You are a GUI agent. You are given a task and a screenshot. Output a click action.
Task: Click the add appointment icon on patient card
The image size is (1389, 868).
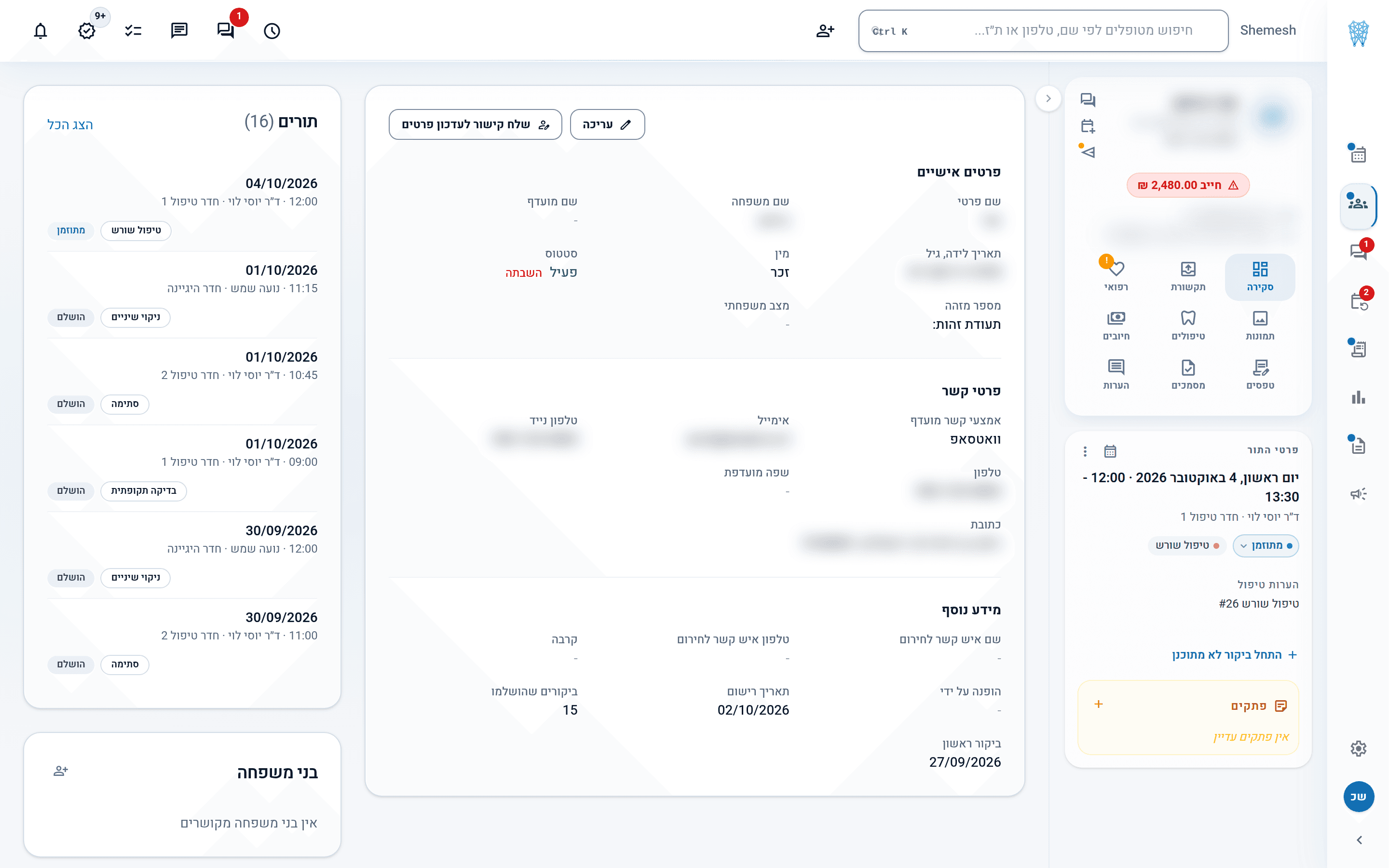[x=1088, y=126]
